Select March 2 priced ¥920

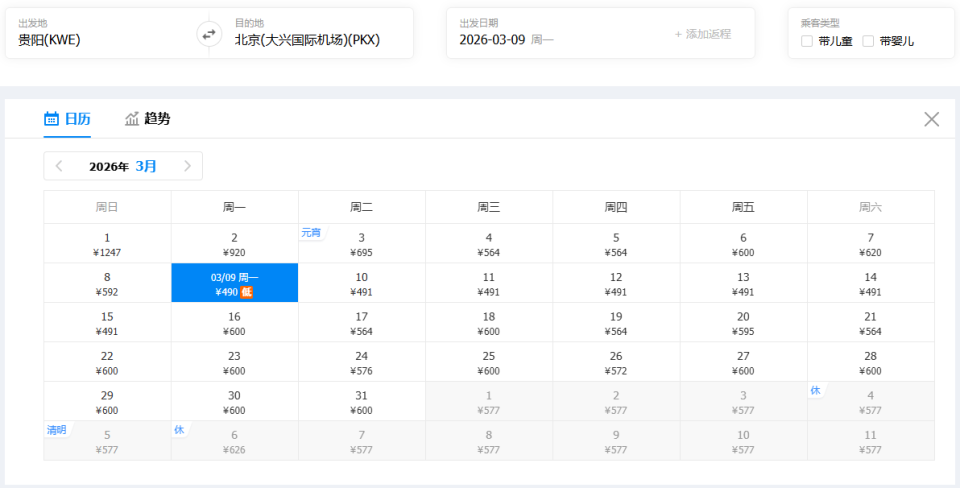click(x=234, y=244)
